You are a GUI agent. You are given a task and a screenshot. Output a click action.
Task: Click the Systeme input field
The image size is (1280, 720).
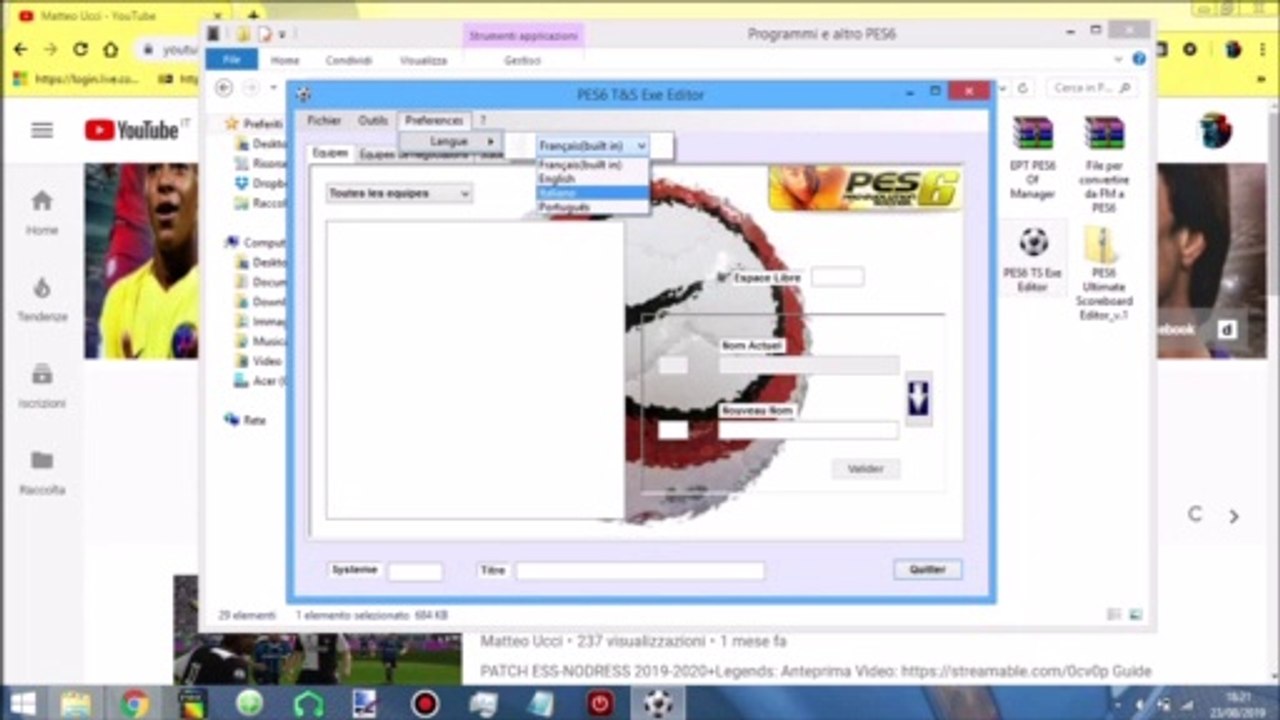tap(415, 571)
